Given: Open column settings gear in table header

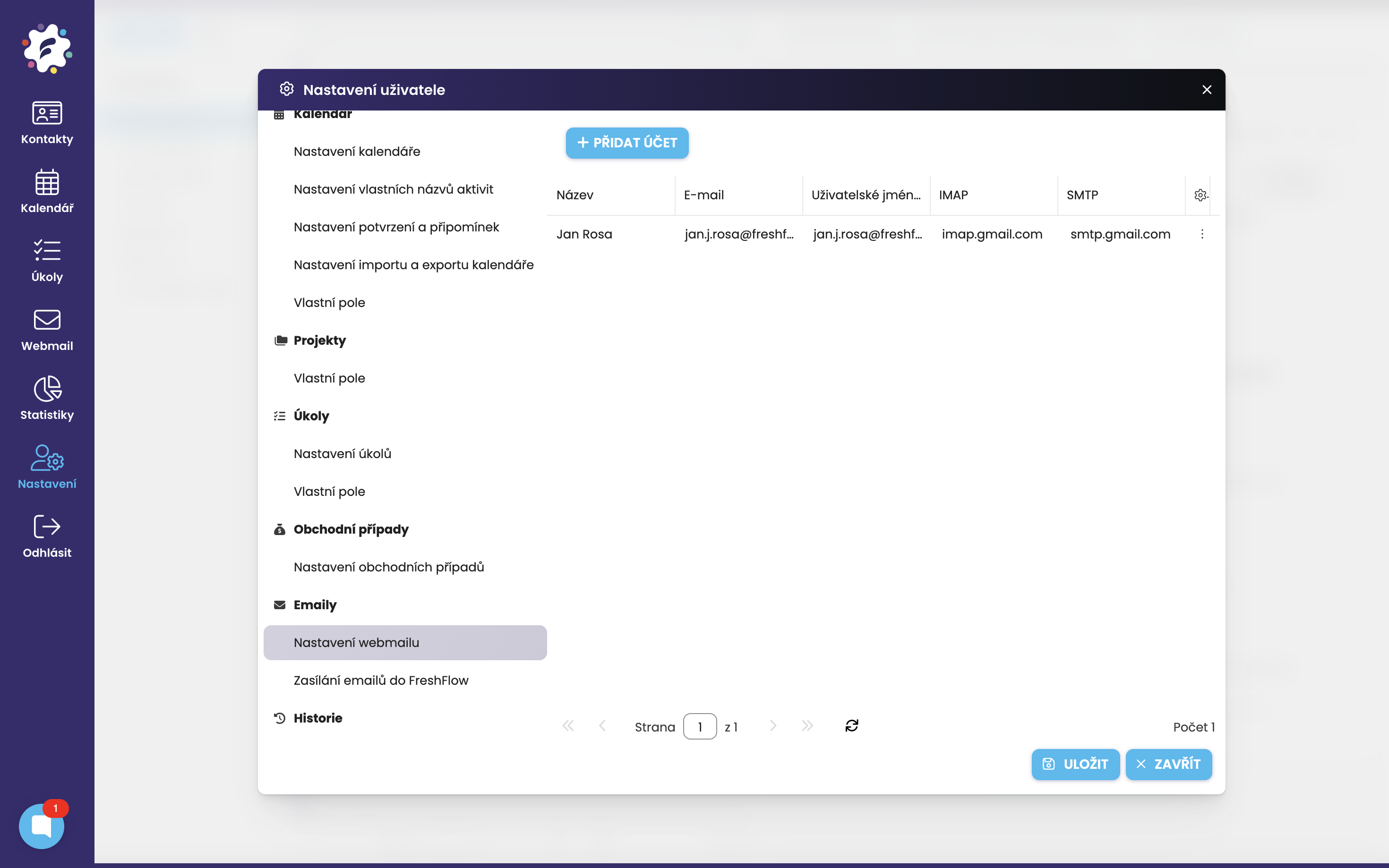Looking at the screenshot, I should point(1200,195).
